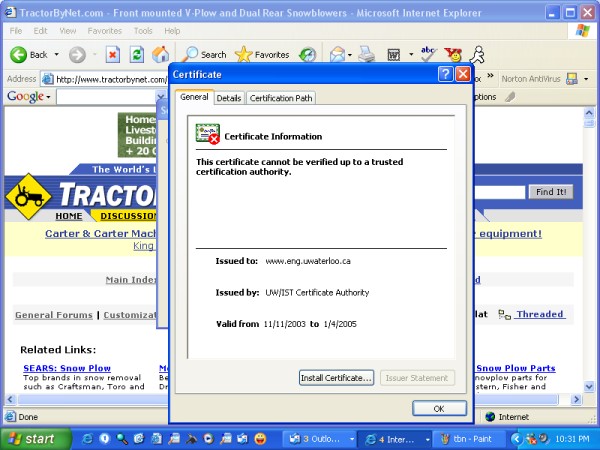Open the View menu
Screen dimensions: 600x450
click(68, 31)
